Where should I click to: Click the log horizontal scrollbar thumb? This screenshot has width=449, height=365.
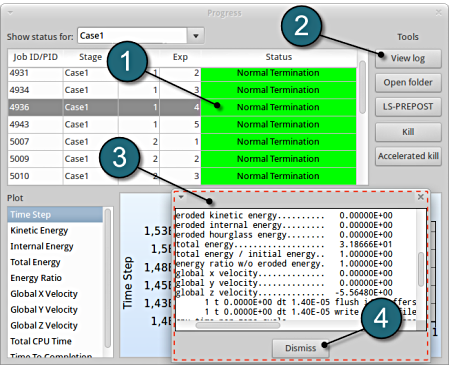click(238, 325)
